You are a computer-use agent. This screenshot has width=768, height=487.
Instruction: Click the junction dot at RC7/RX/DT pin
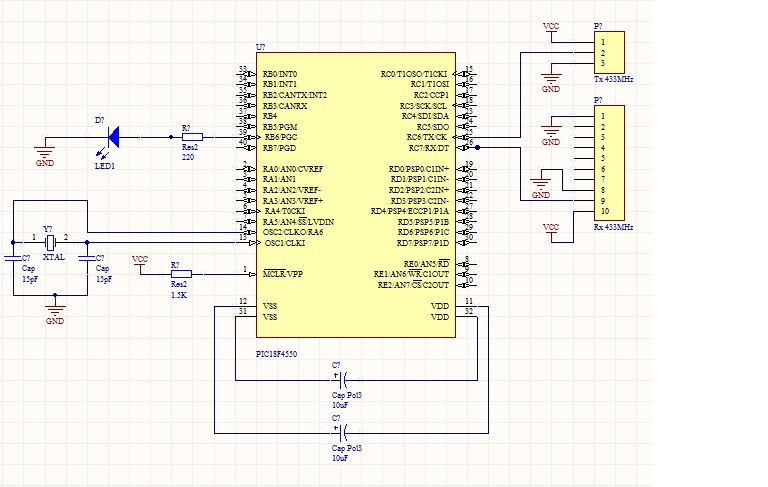click(478, 147)
